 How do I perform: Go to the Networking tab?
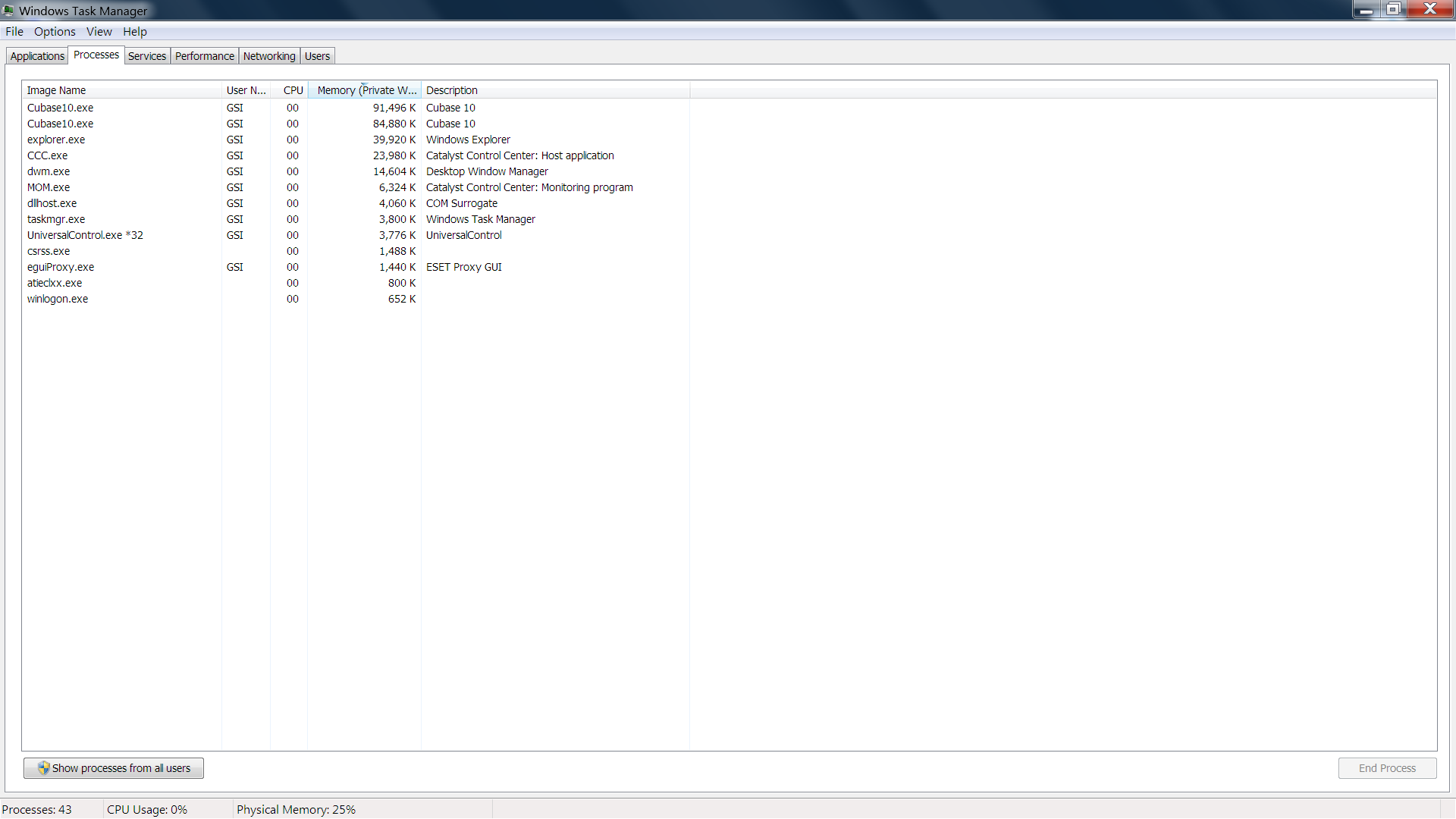click(x=269, y=56)
